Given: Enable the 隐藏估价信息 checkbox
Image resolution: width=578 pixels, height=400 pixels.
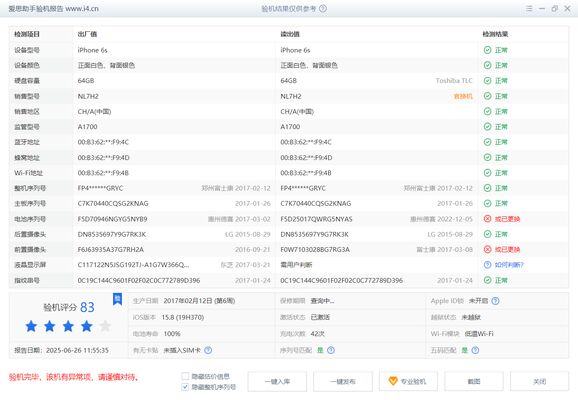Looking at the screenshot, I should click(x=185, y=376).
